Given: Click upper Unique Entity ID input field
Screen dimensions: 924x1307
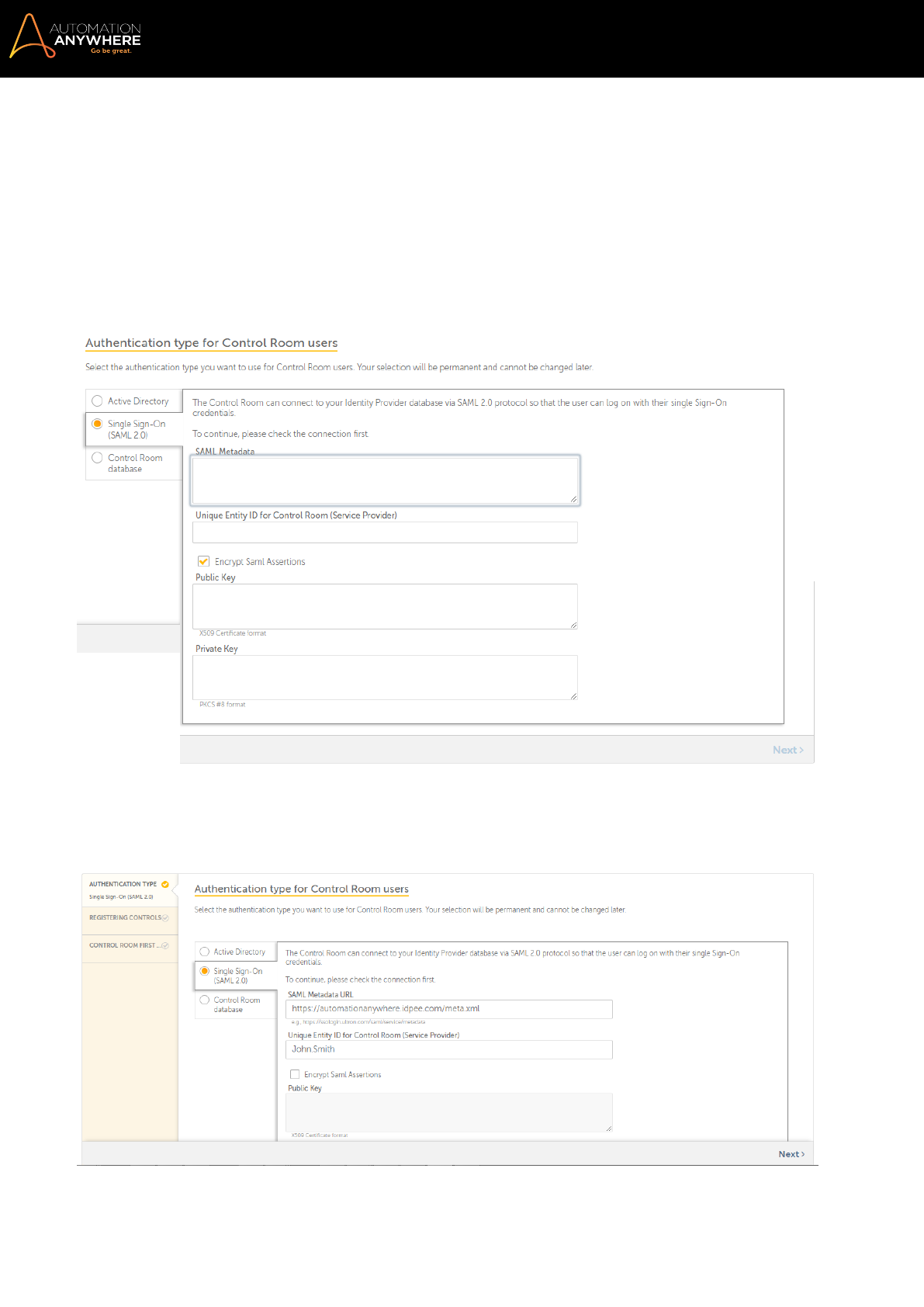Looking at the screenshot, I should coord(385,532).
